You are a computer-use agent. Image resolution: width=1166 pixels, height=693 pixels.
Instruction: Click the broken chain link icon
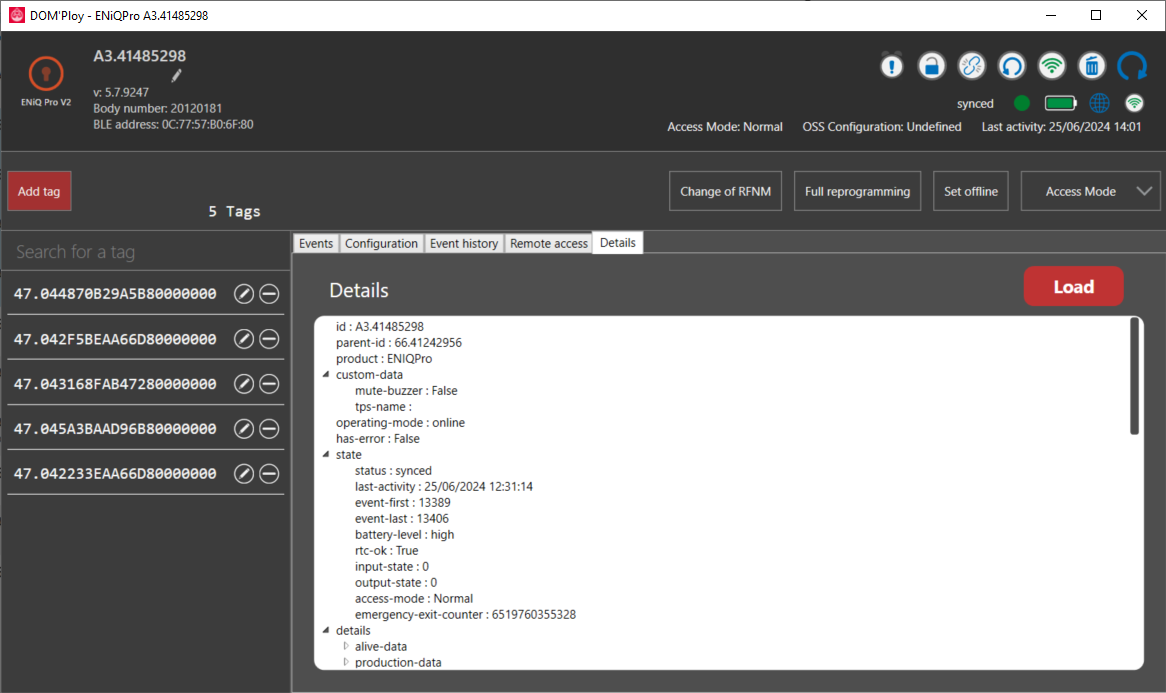972,66
